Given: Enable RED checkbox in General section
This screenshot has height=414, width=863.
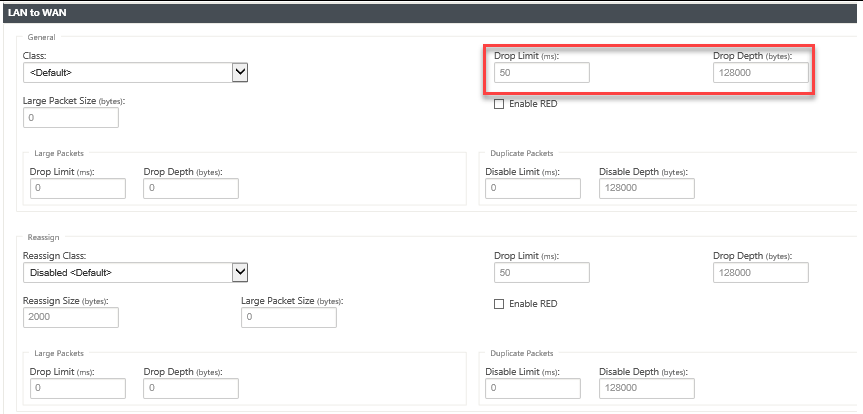Looking at the screenshot, I should pos(499,104).
